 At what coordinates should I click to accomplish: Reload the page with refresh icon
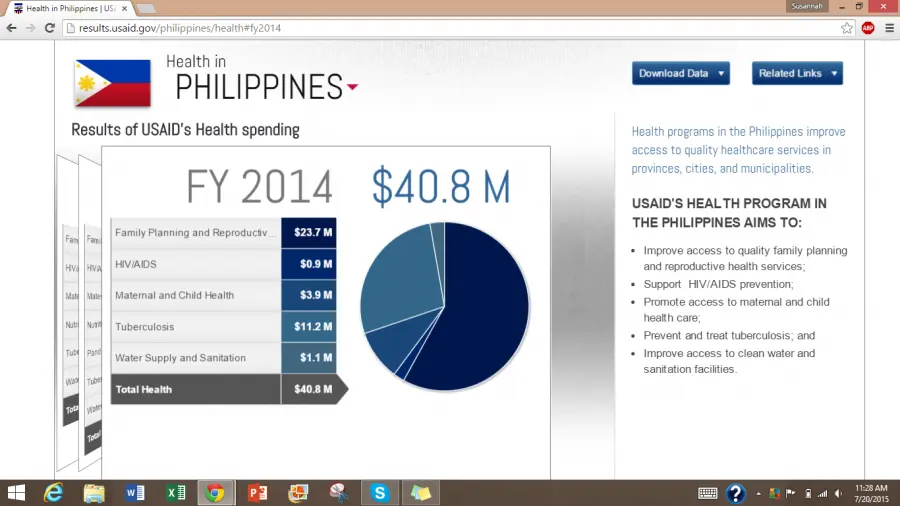49,28
